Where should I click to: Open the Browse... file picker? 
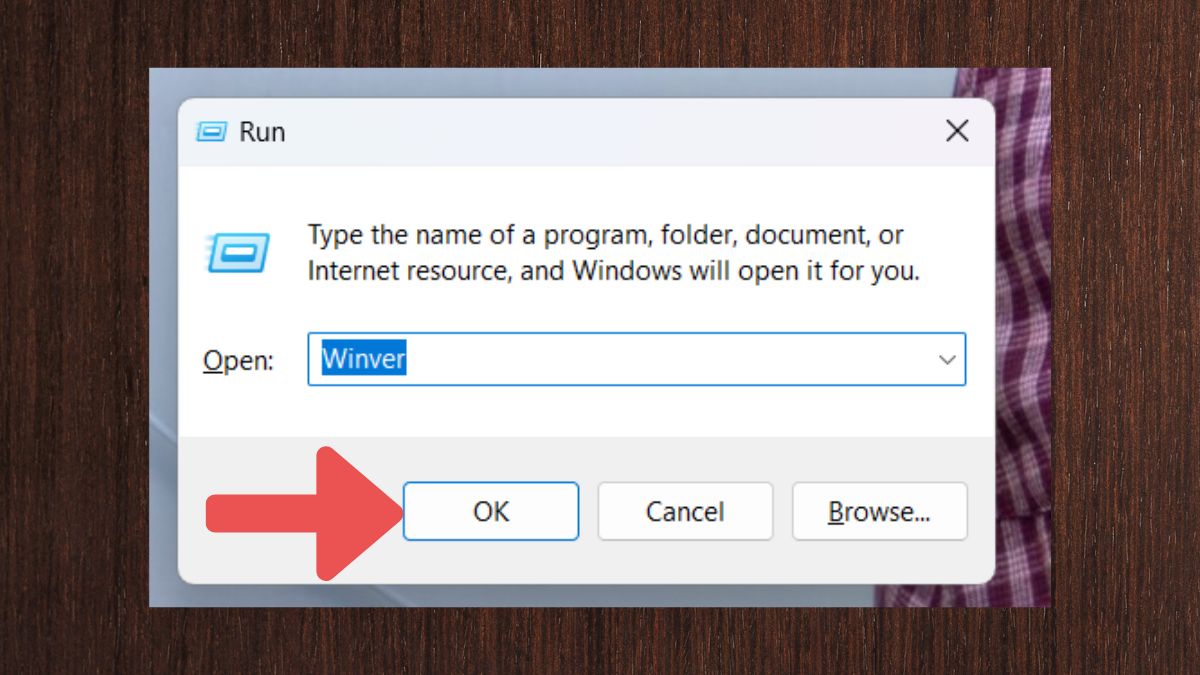tap(879, 512)
